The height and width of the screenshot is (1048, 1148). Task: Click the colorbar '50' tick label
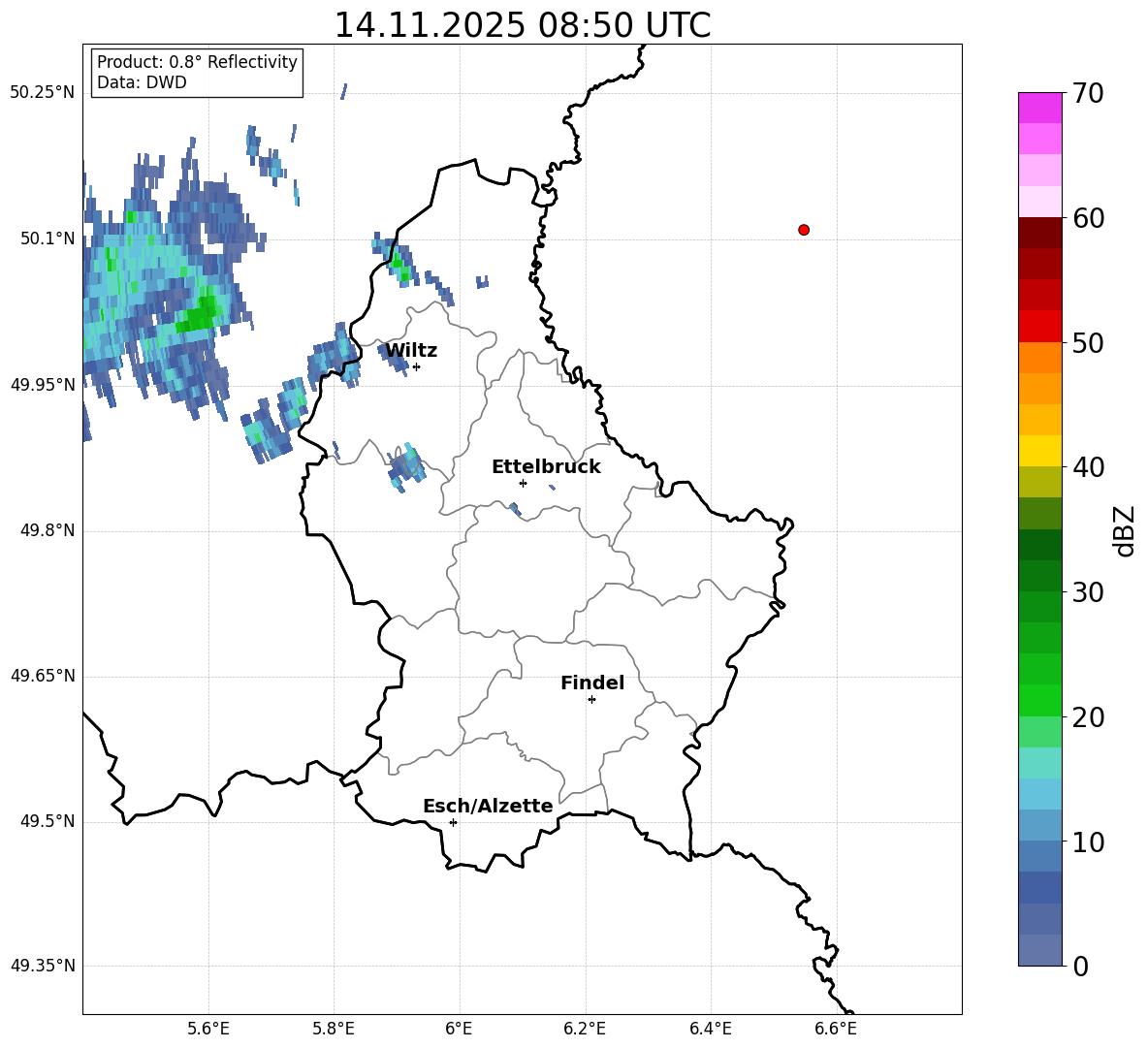point(1088,343)
